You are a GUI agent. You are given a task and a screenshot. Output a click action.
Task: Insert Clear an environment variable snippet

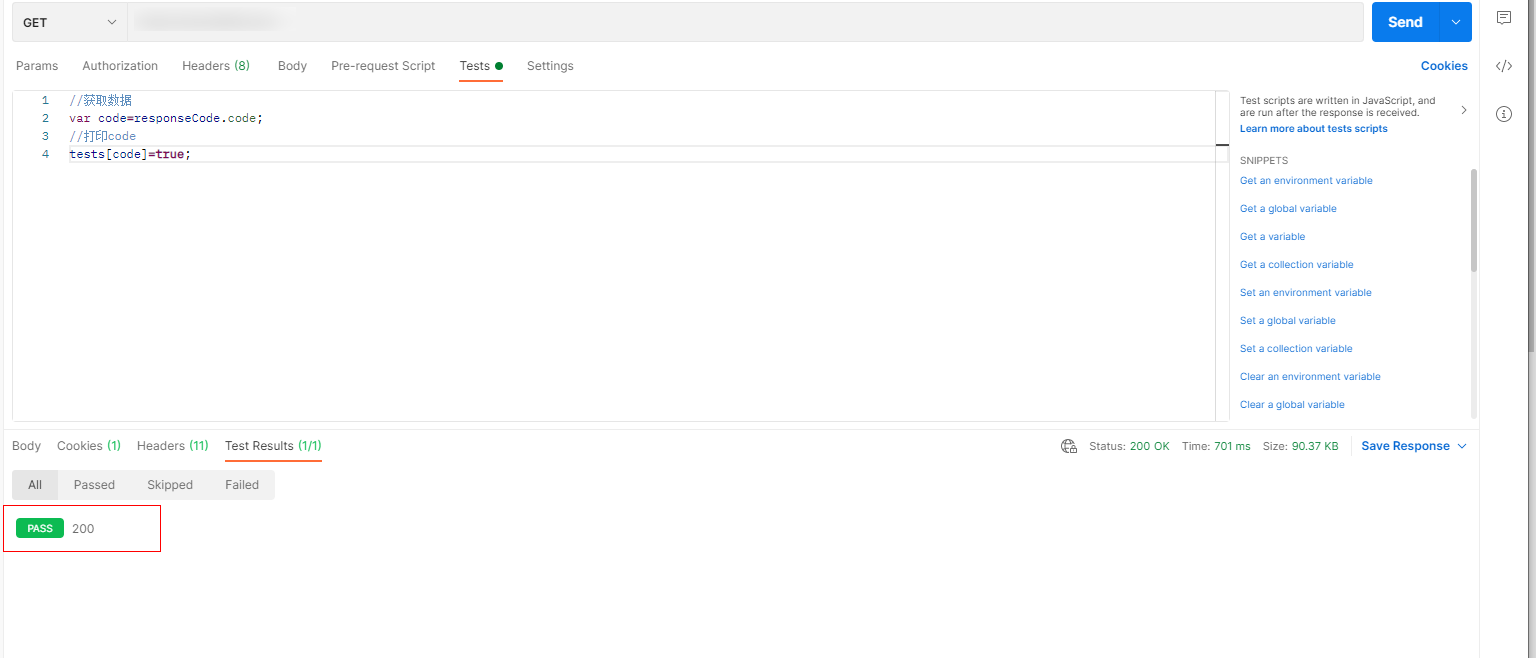pos(1310,377)
